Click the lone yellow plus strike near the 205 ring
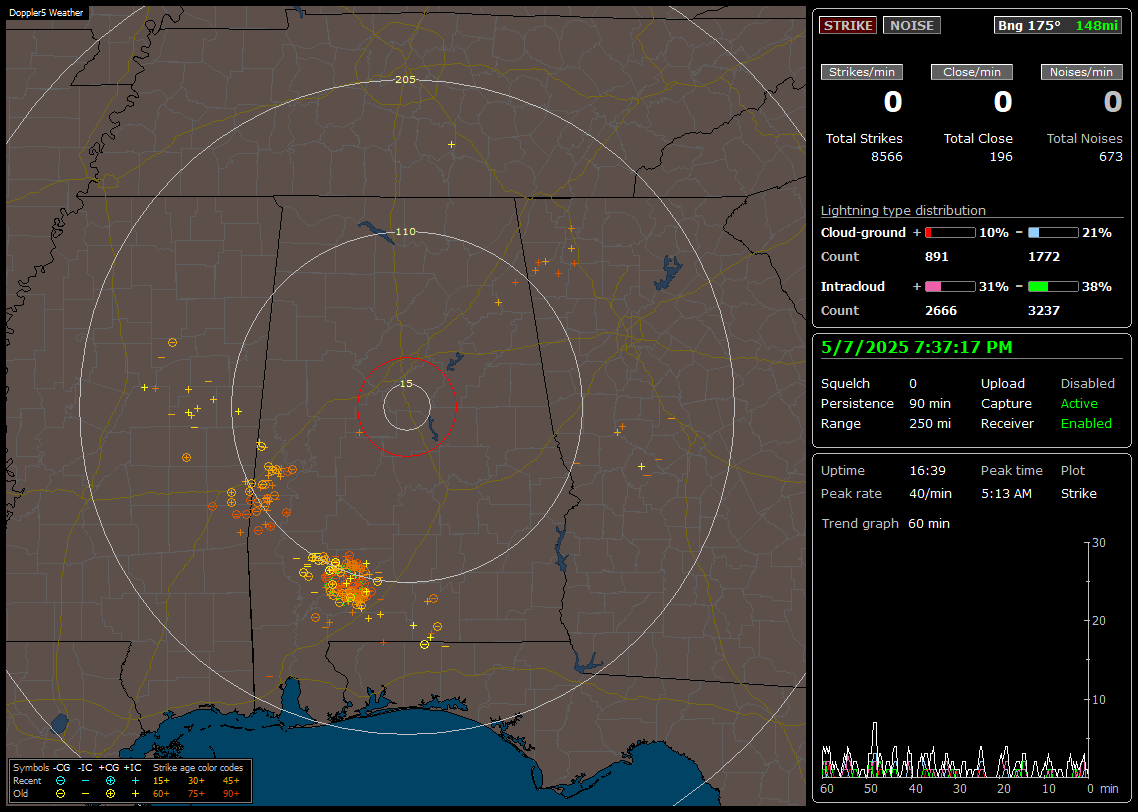The image size is (1138, 812). [x=451, y=145]
